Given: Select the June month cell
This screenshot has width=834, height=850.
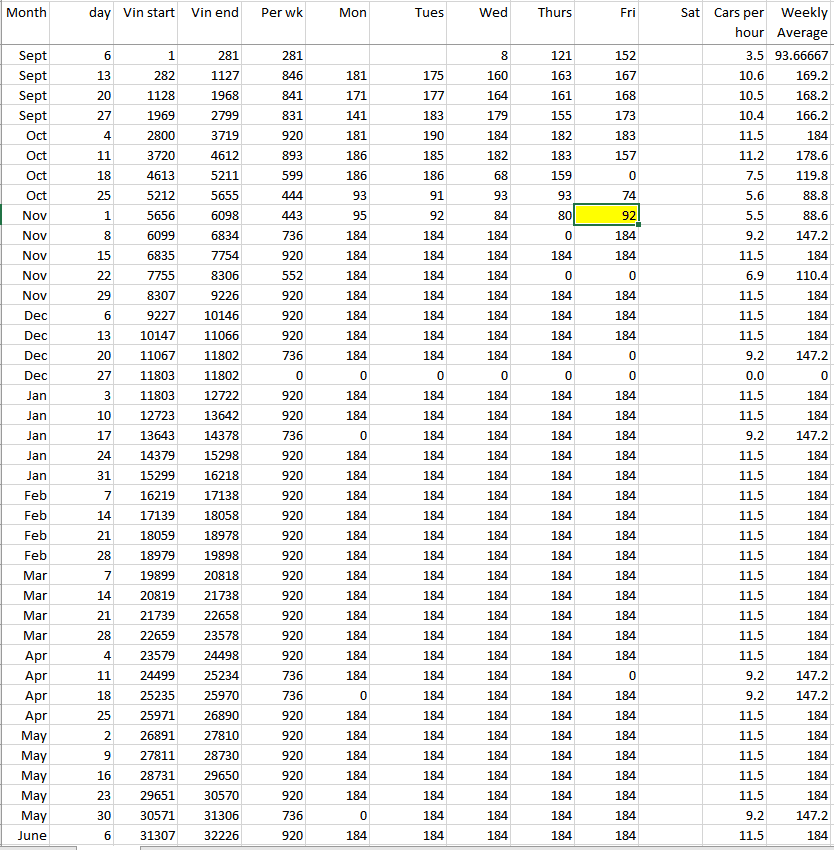Looking at the screenshot, I should click(27, 835).
